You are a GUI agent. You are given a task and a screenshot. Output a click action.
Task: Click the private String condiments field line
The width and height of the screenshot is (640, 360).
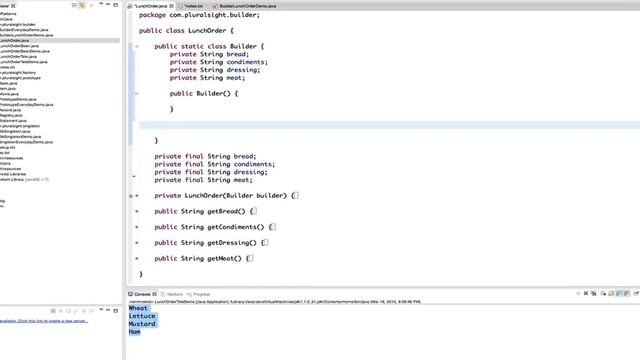pyautogui.click(x=219, y=62)
